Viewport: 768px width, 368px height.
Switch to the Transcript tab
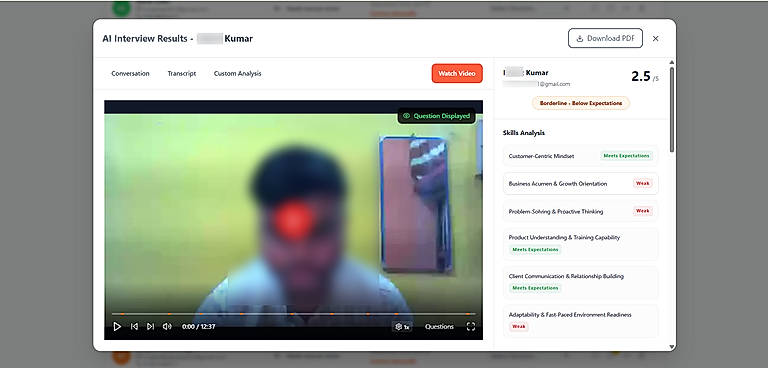pyautogui.click(x=182, y=74)
